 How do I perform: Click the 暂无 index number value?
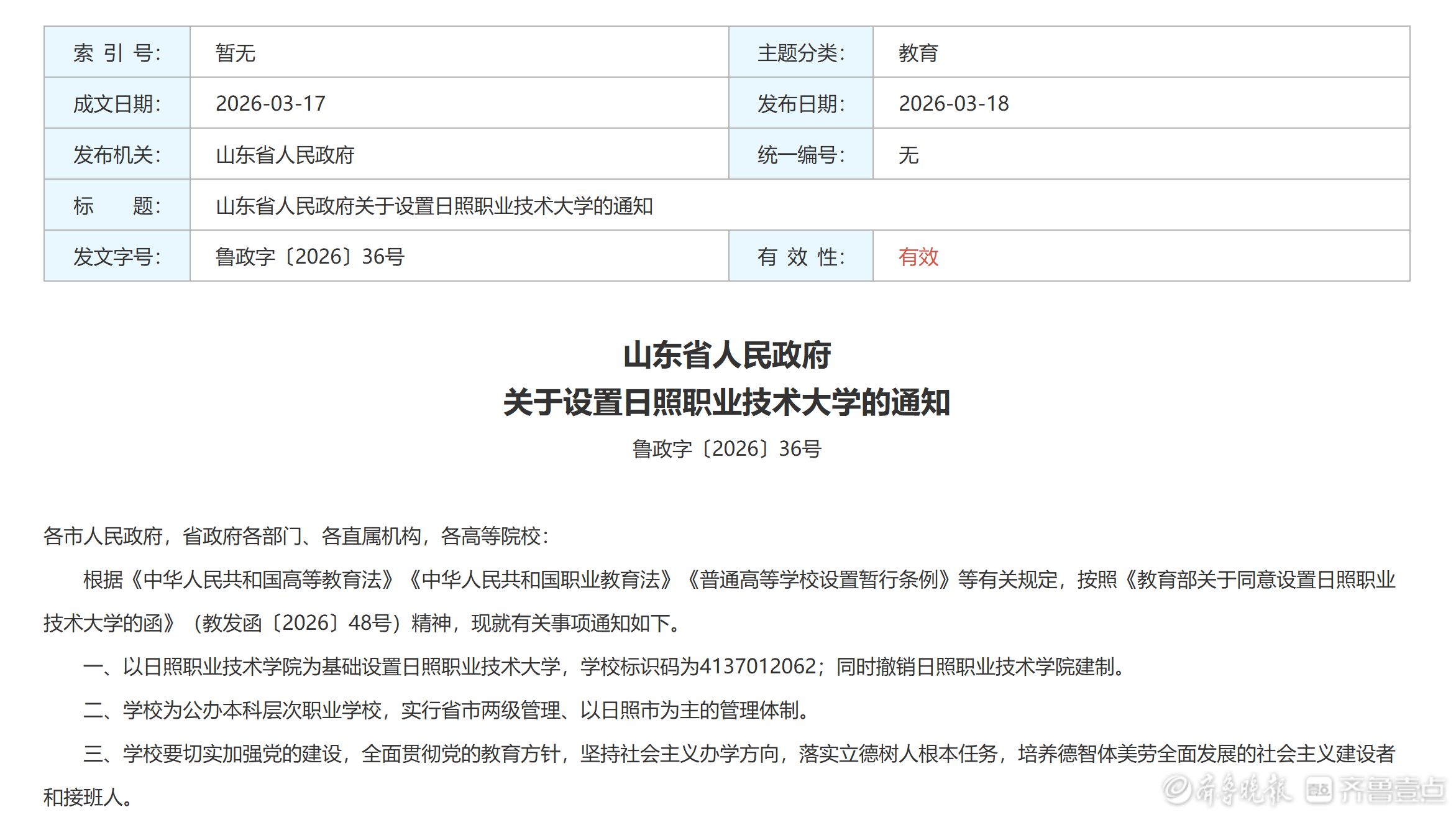tap(235, 53)
